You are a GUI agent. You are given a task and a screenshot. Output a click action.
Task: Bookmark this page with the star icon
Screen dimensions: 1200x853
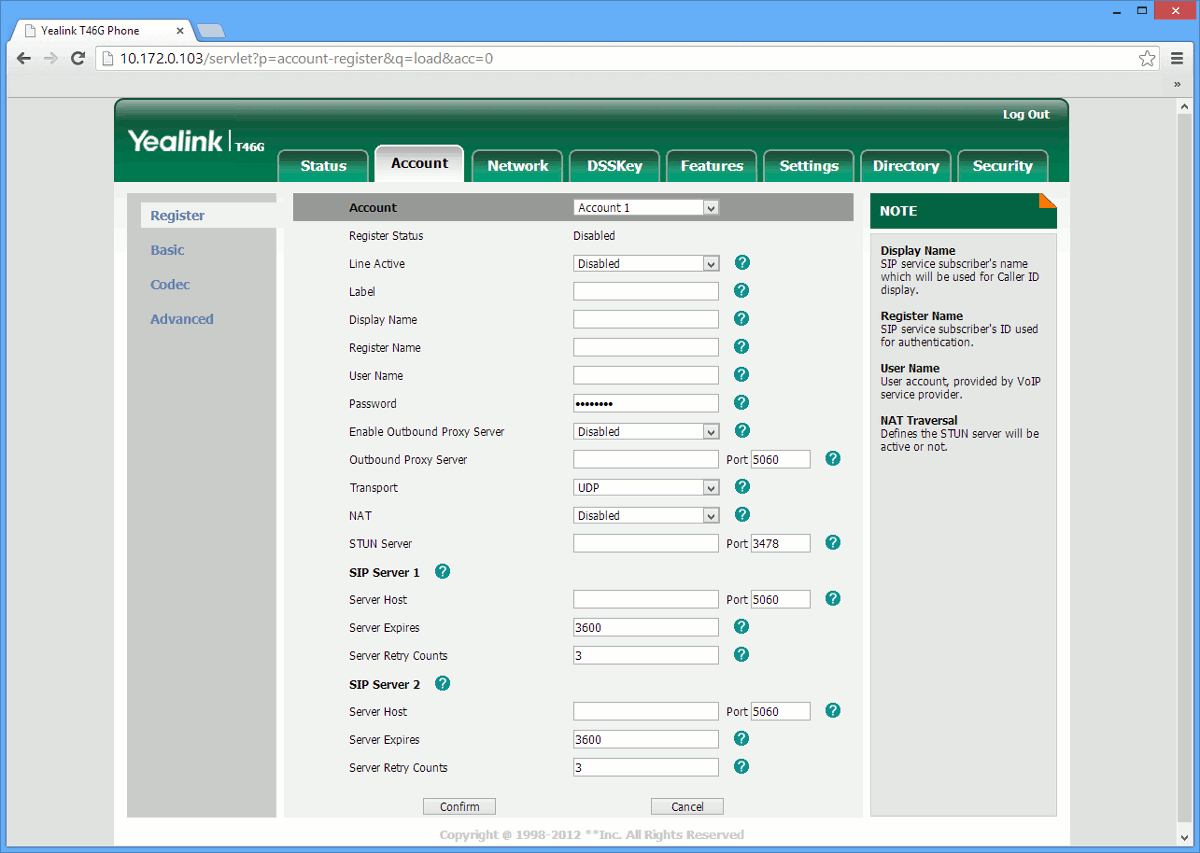(1147, 58)
